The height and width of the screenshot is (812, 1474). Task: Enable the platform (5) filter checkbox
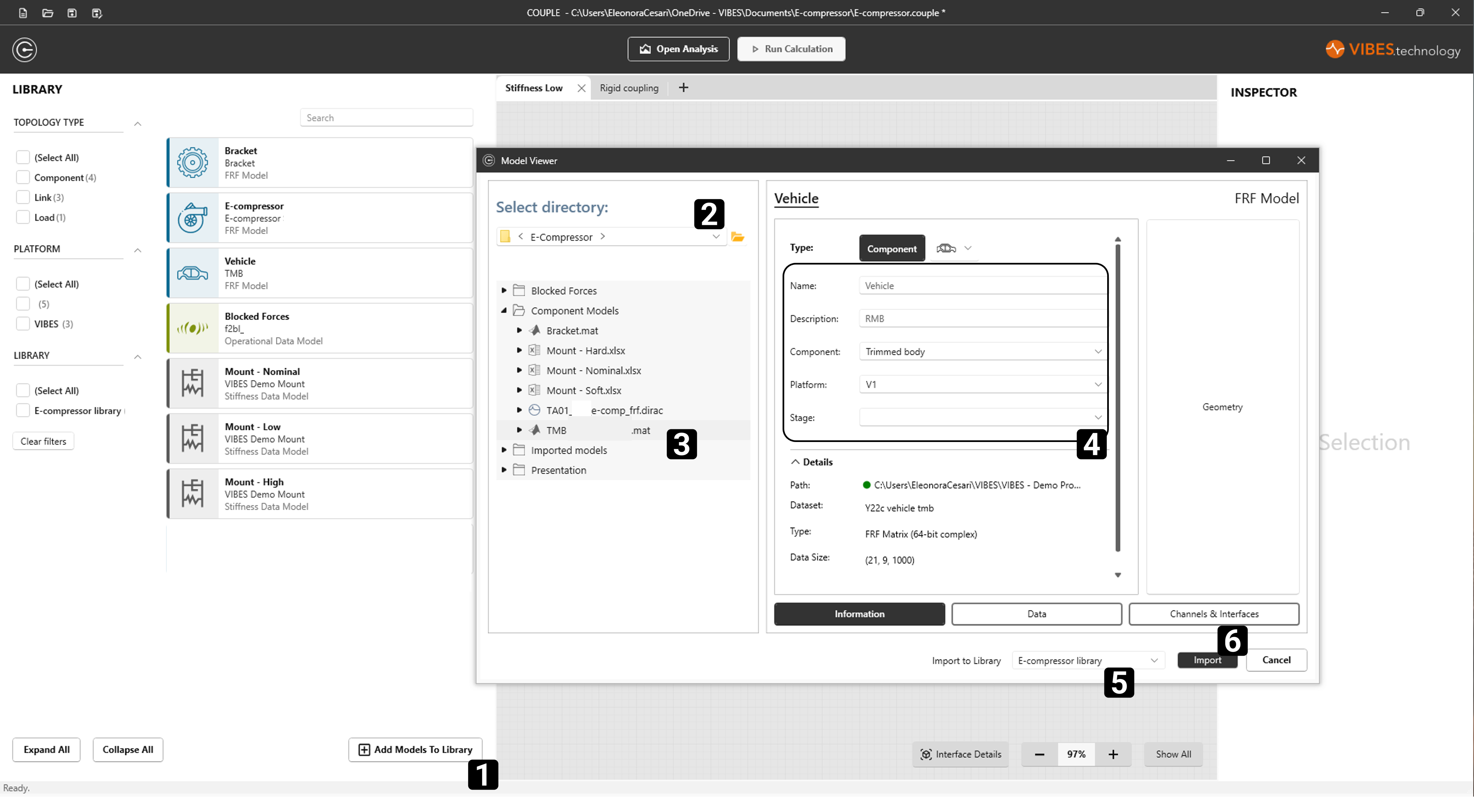(23, 304)
